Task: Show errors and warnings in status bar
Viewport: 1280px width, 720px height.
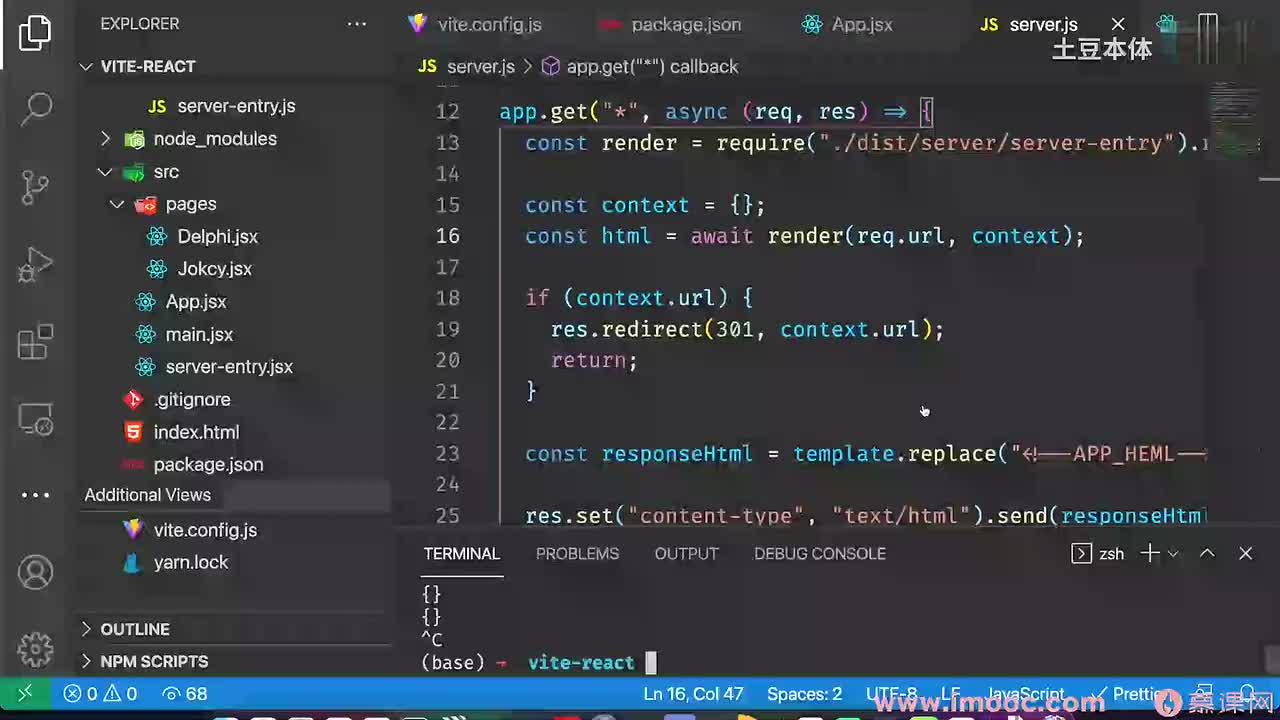Action: tap(100, 694)
